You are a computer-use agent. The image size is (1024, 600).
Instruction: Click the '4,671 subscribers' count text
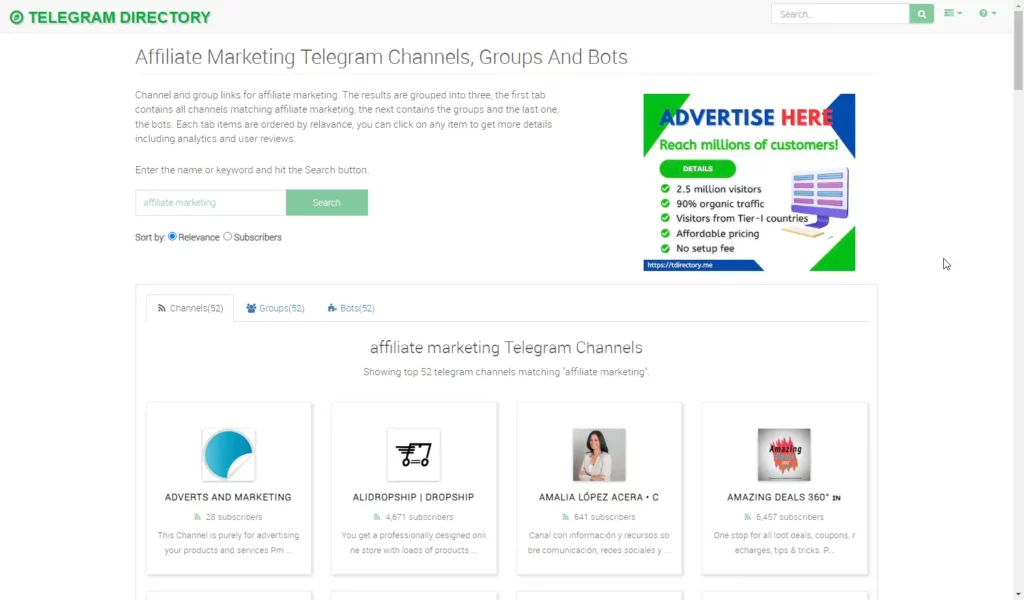tap(419, 517)
